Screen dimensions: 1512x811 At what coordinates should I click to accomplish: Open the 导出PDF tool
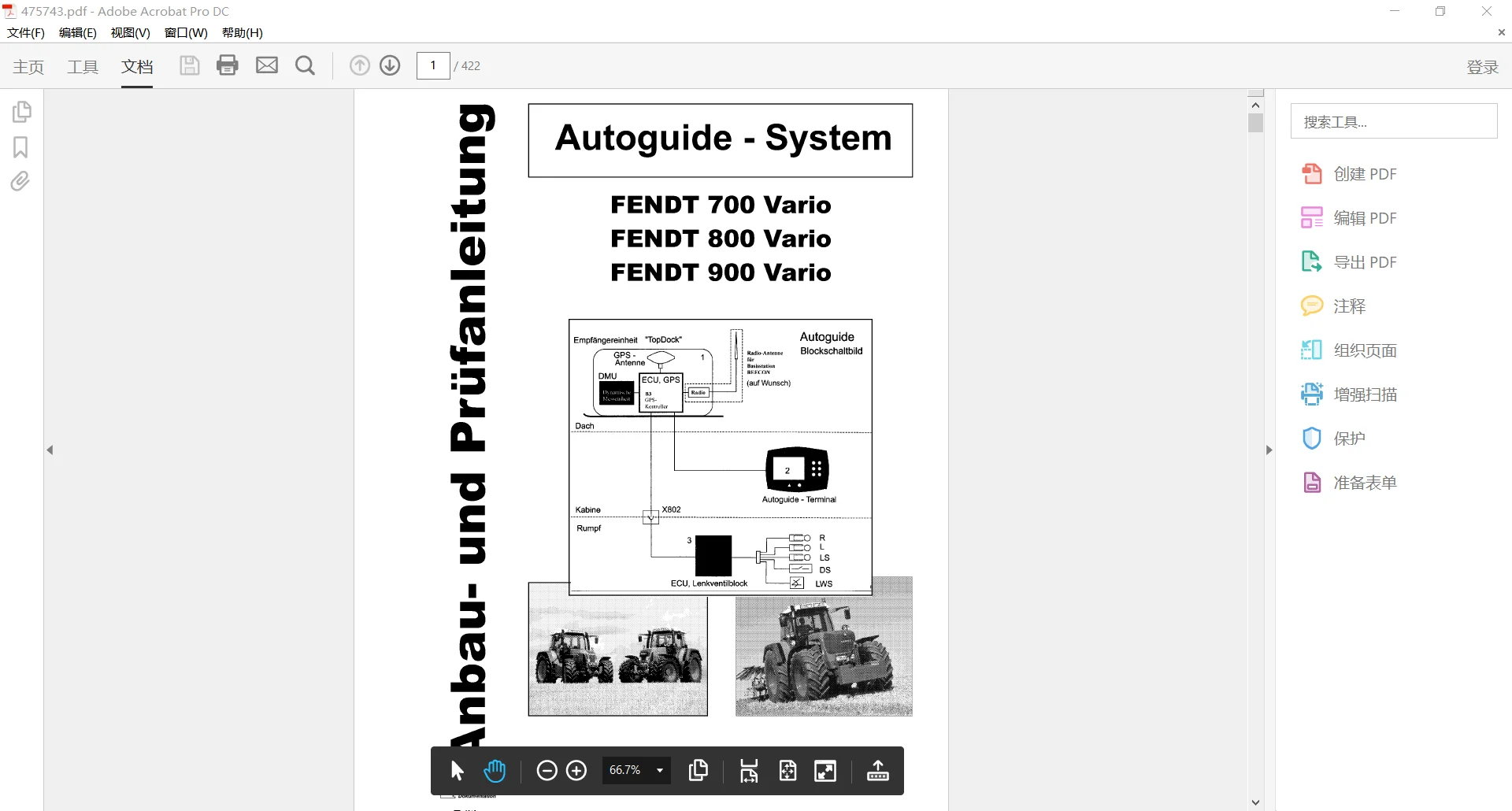click(1366, 261)
